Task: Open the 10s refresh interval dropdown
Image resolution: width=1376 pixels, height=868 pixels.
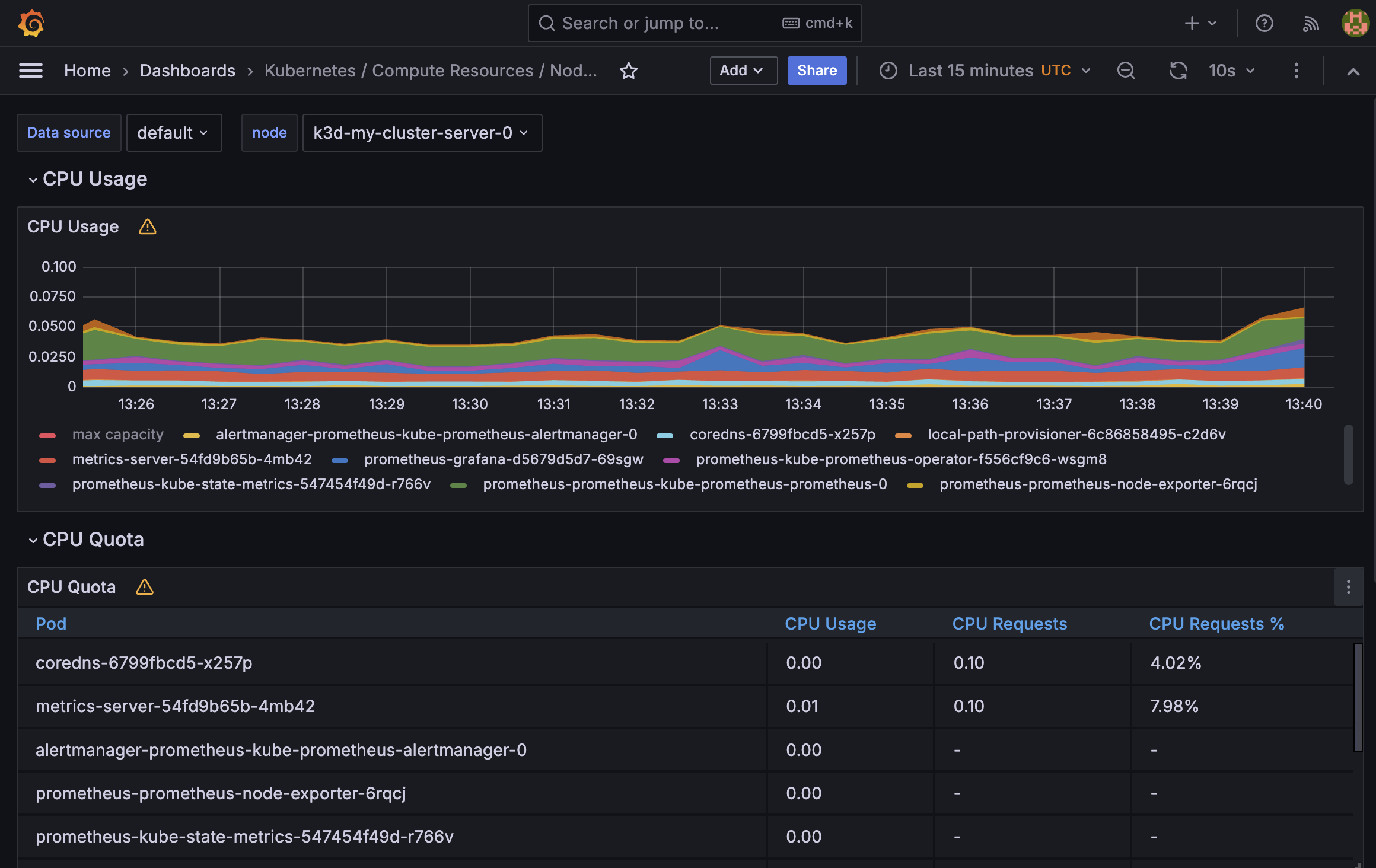Action: pos(1231,71)
